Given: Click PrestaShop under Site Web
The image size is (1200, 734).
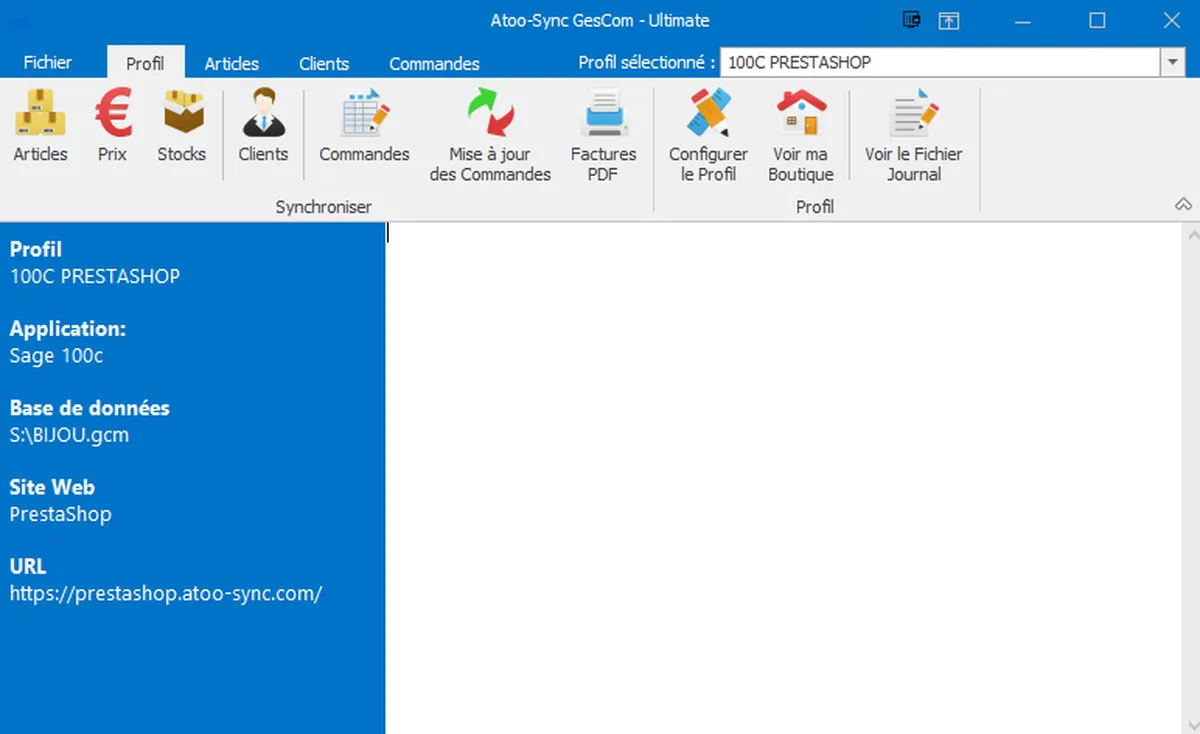Looking at the screenshot, I should (x=60, y=514).
